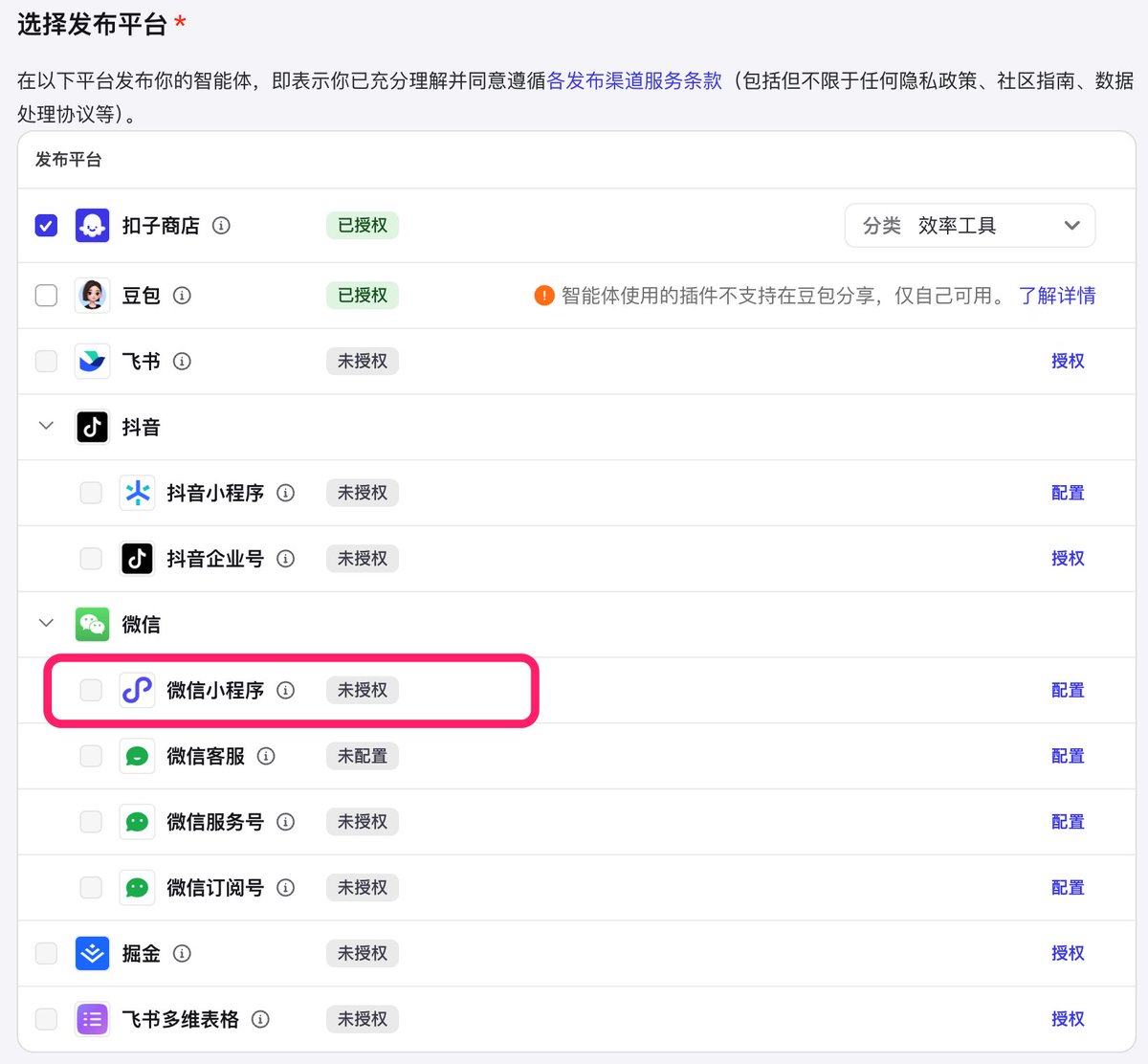Screen dimensions: 1148x1064
Task: Click the 已授权 badge in 豆包 row
Action: pyautogui.click(x=363, y=296)
